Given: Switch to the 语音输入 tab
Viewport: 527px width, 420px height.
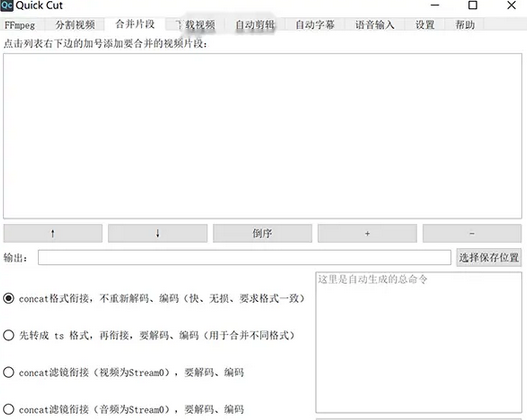Looking at the screenshot, I should [x=375, y=25].
